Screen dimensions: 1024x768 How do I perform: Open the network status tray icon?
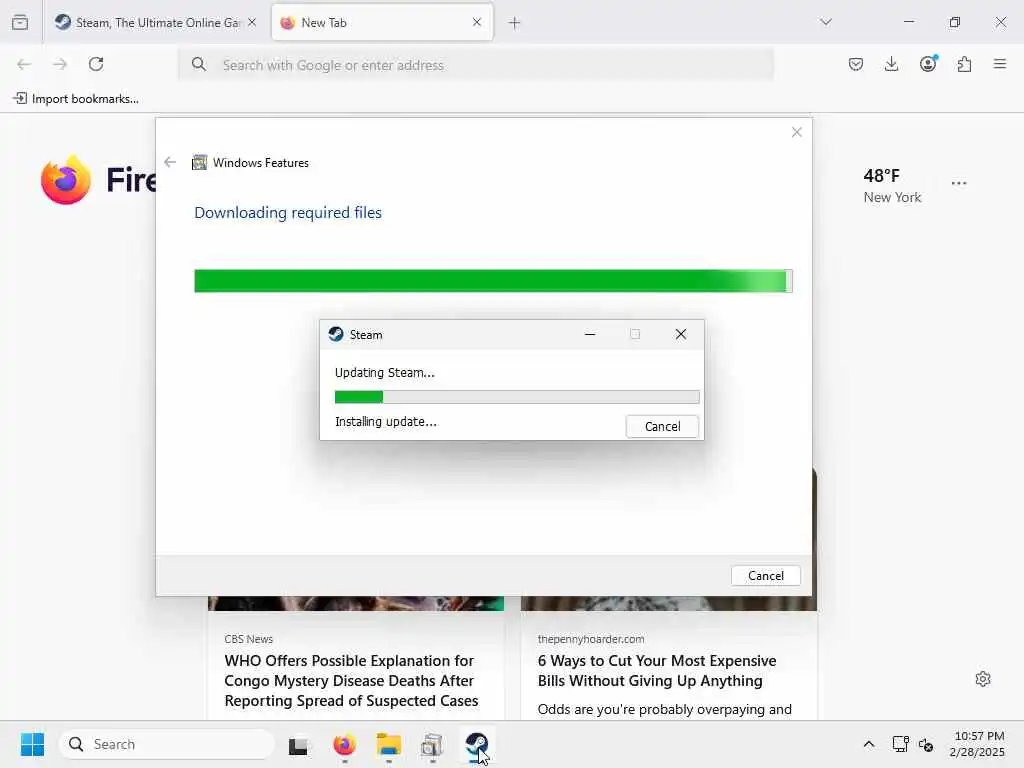(x=901, y=744)
